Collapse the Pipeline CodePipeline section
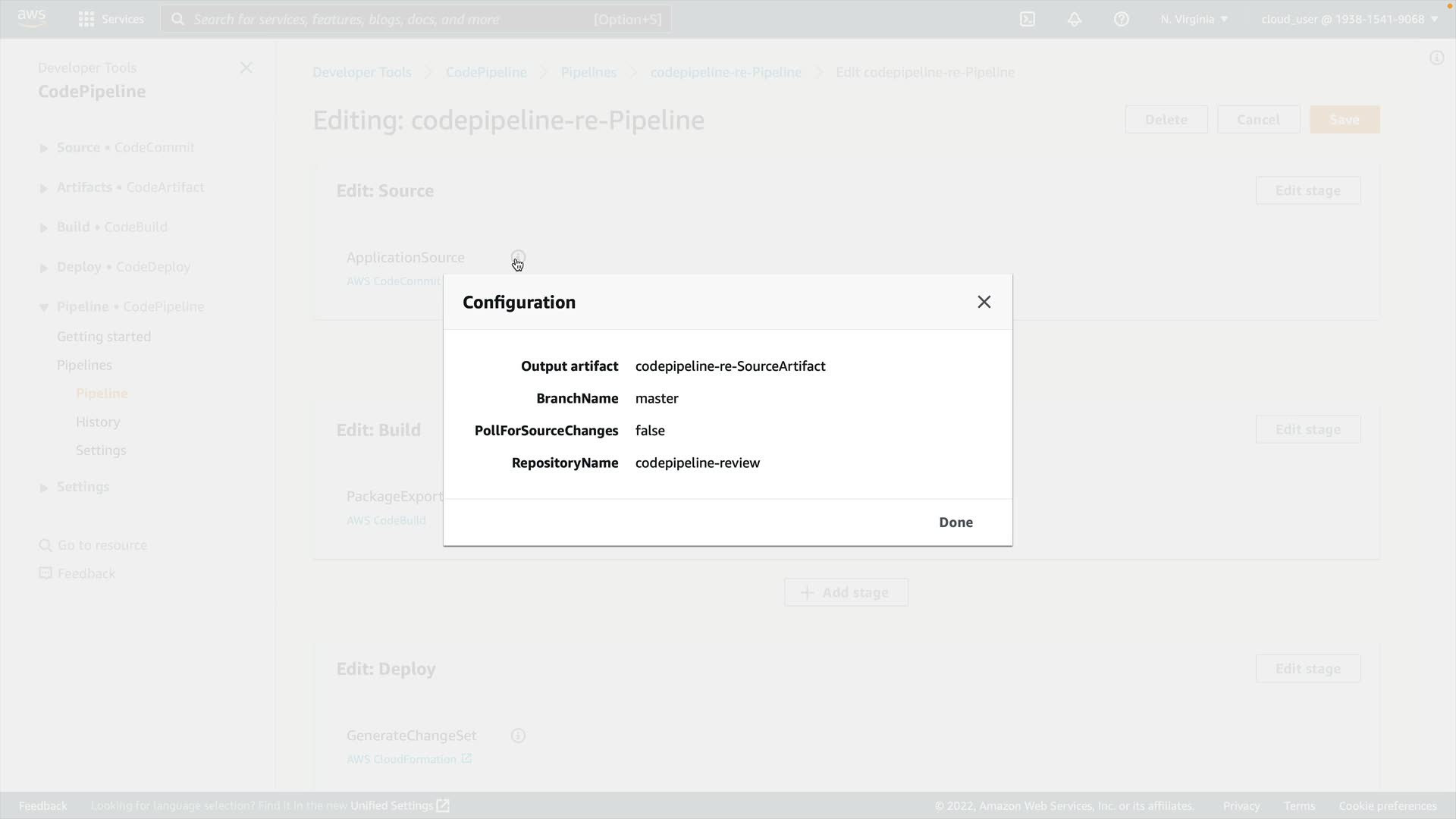The height and width of the screenshot is (819, 1456). (44, 307)
